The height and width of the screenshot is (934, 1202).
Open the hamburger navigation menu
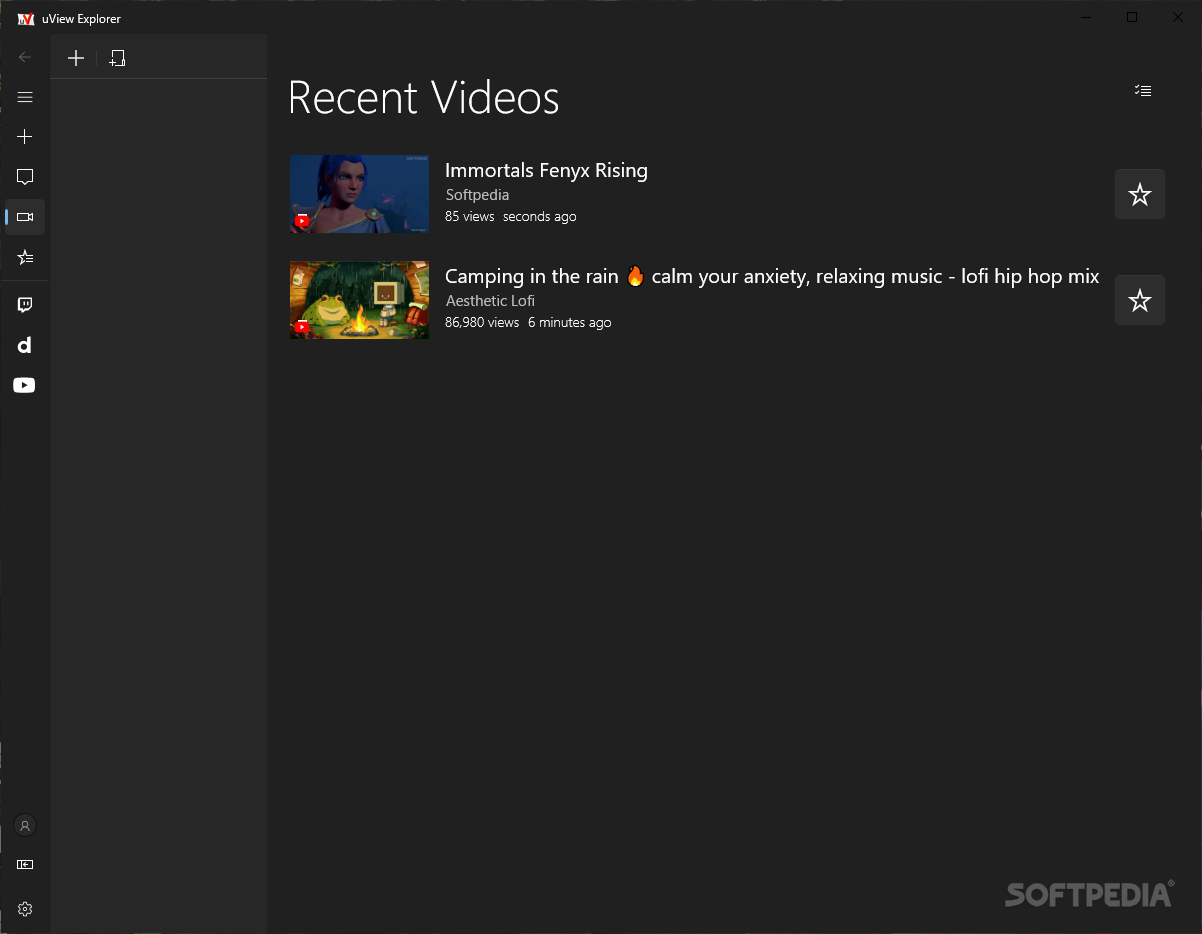(25, 97)
